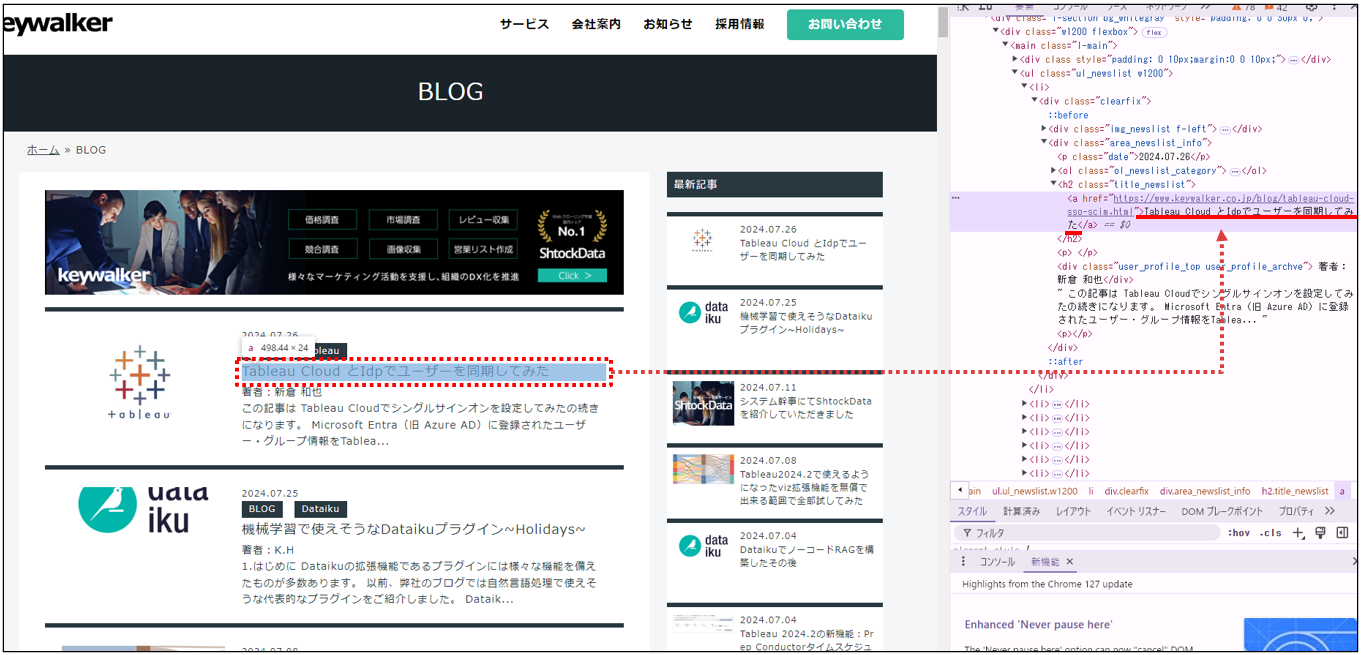Toggle the computed styles sidebar icon
Viewport: 1362px width, 655px height.
point(1342,532)
